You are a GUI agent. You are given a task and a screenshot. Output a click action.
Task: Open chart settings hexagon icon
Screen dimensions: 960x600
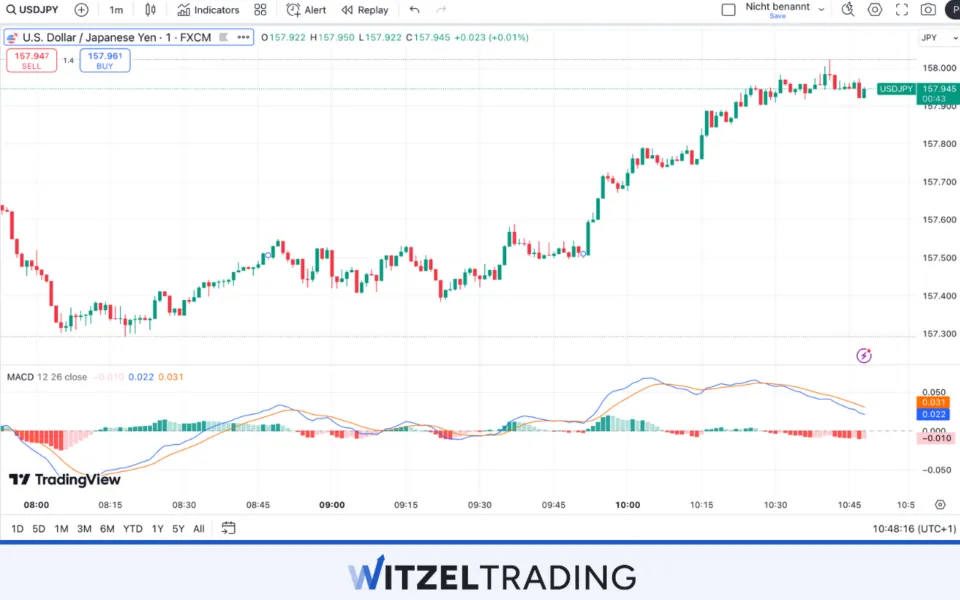pyautogui.click(x=875, y=10)
